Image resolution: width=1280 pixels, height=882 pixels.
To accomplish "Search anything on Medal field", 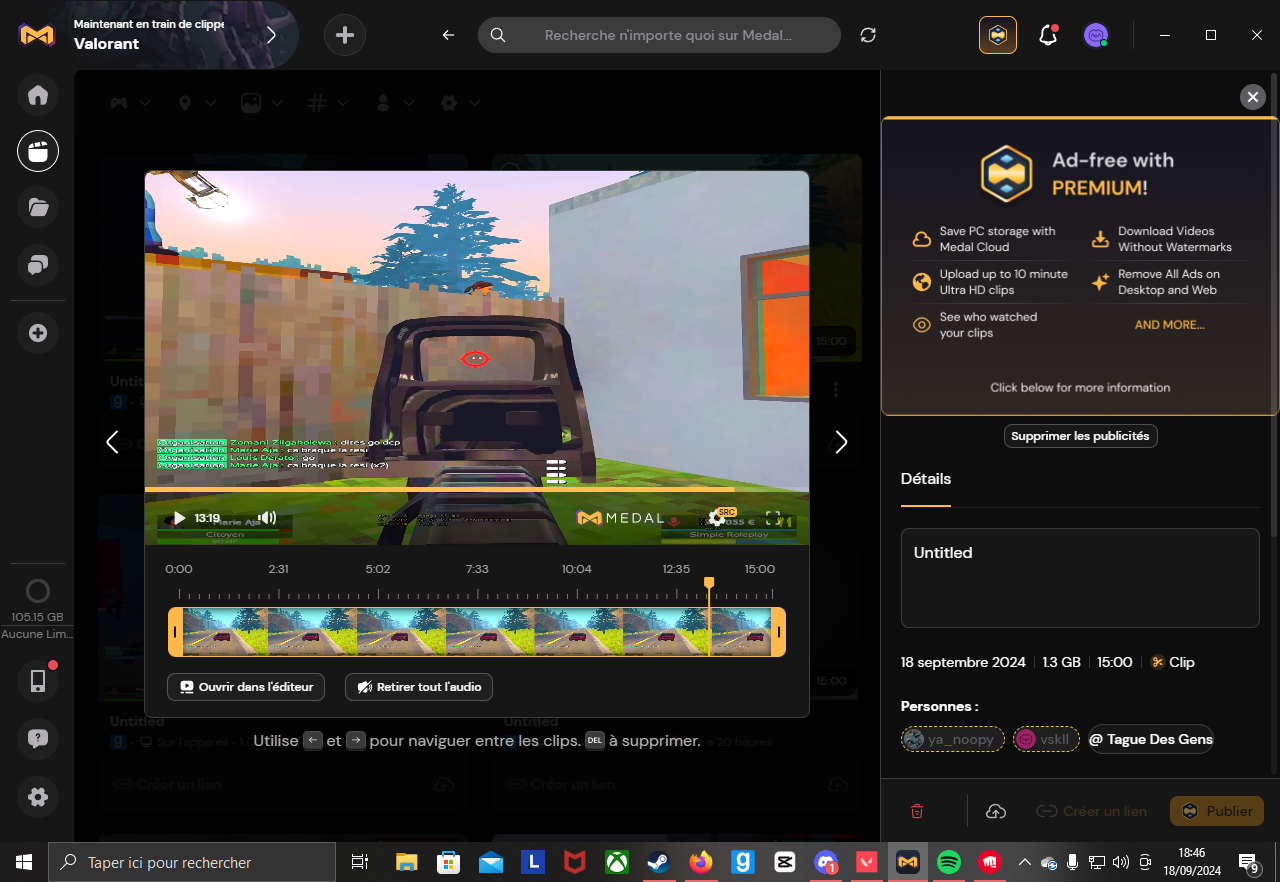I will [x=659, y=35].
